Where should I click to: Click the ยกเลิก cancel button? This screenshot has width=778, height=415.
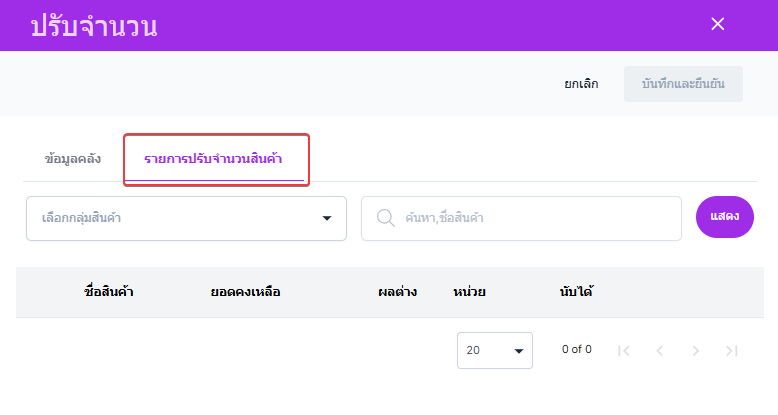(x=581, y=84)
